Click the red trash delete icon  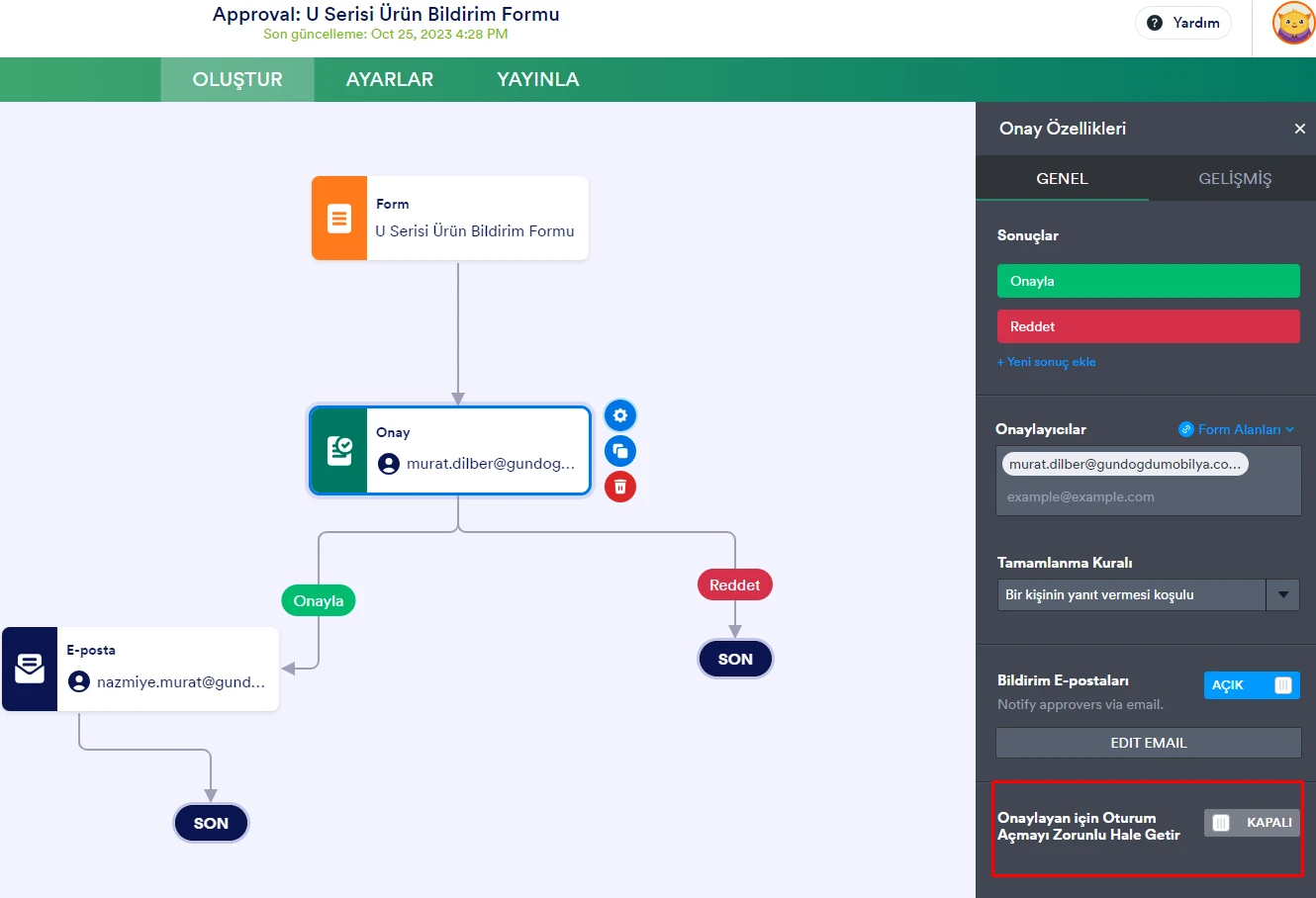620,487
